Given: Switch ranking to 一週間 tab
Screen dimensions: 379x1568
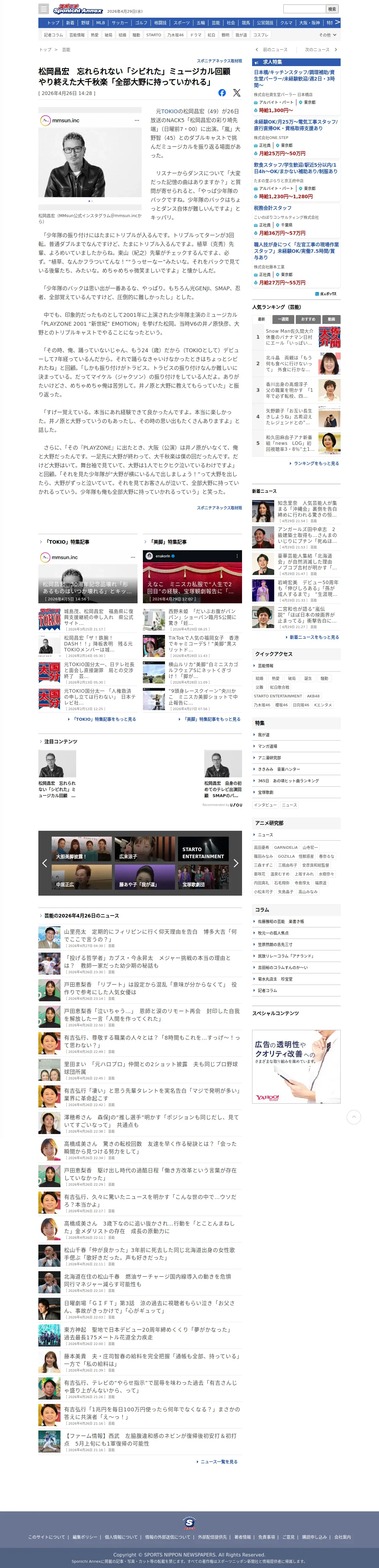Looking at the screenshot, I should (283, 319).
